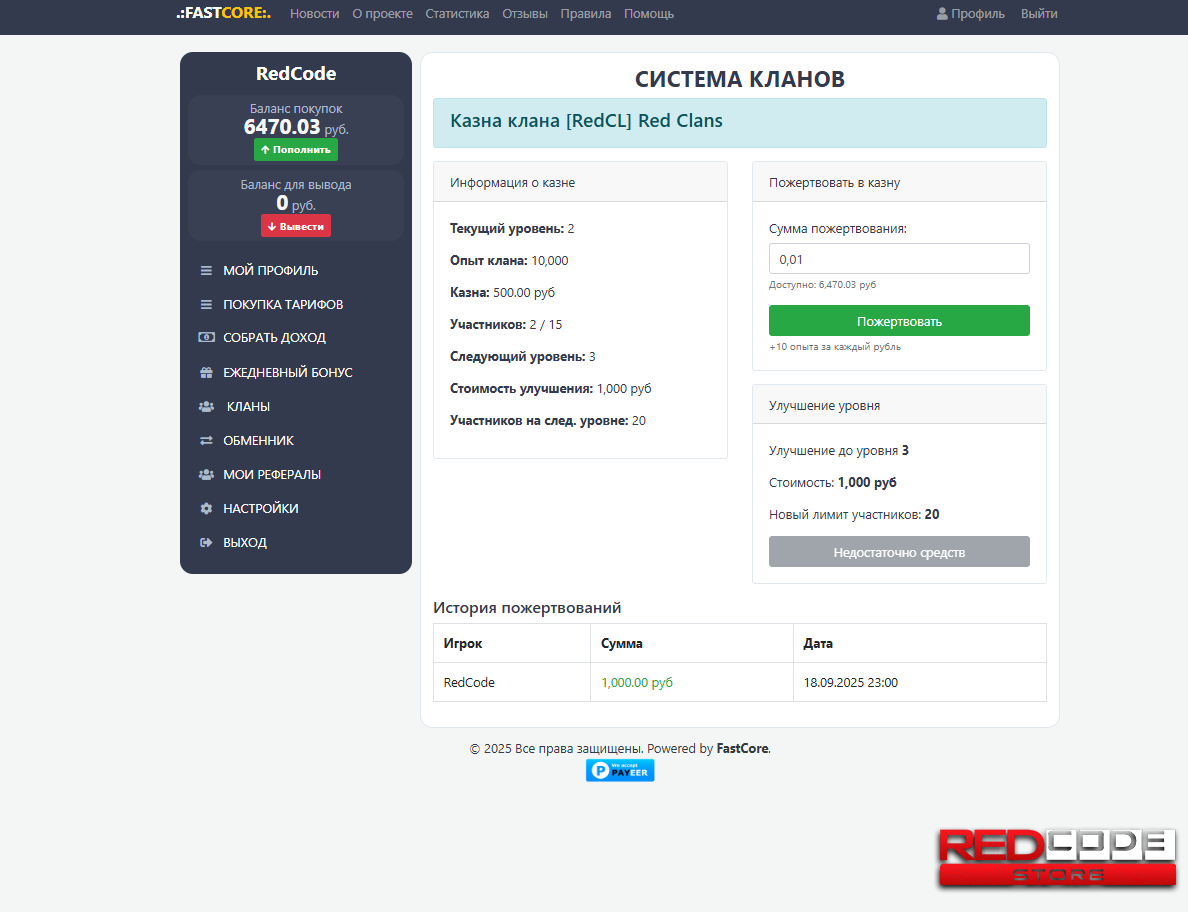
Task: Open the Новости menu item
Action: (314, 14)
